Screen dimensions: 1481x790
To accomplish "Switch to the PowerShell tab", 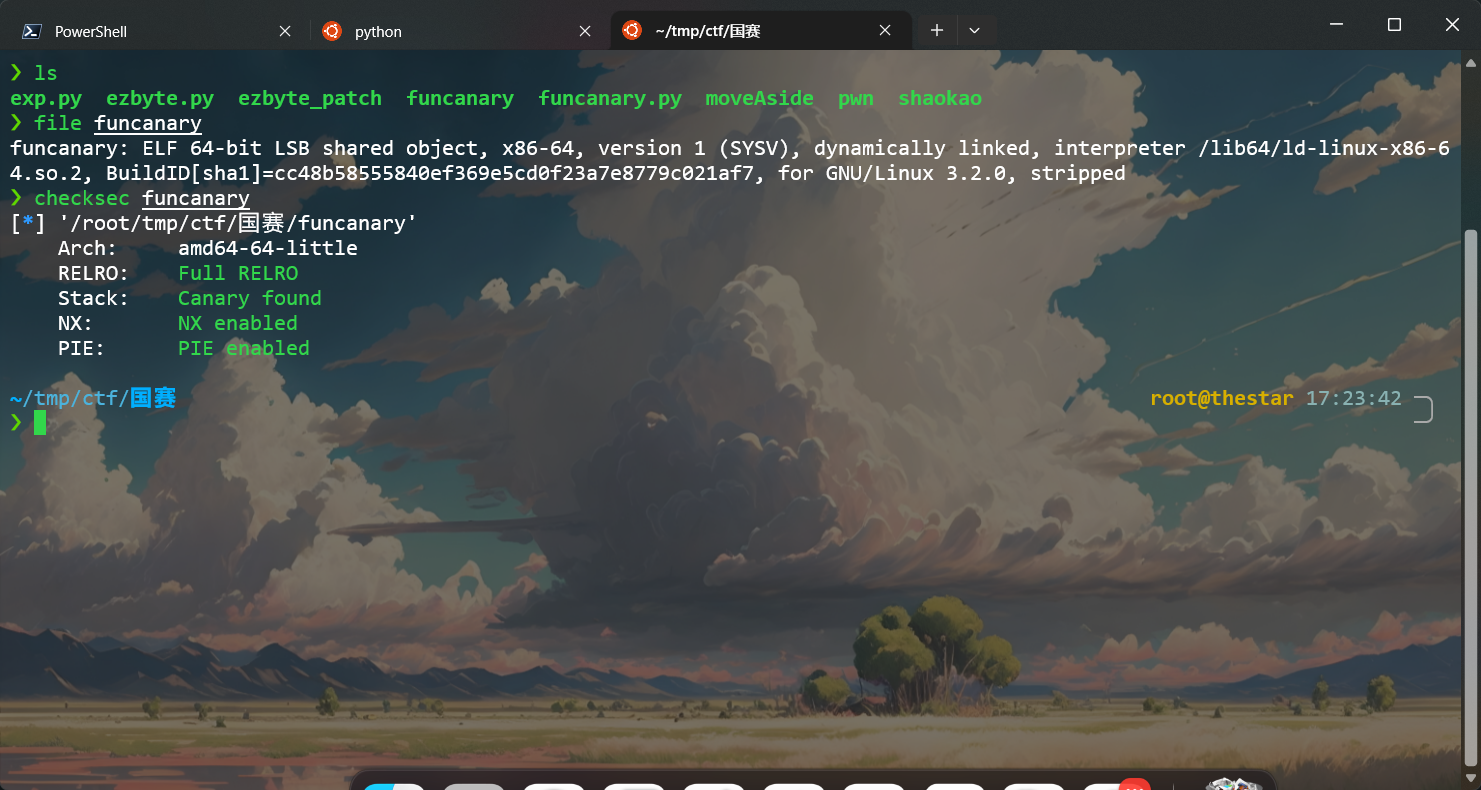I will coord(90,31).
